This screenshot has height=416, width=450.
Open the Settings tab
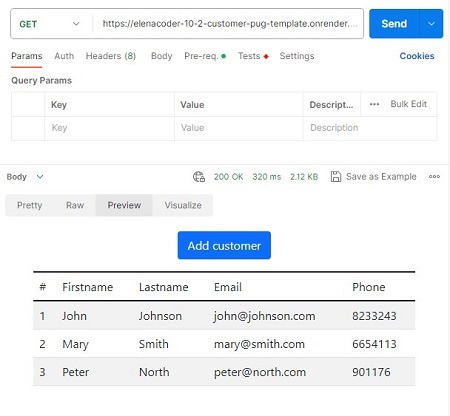click(297, 56)
